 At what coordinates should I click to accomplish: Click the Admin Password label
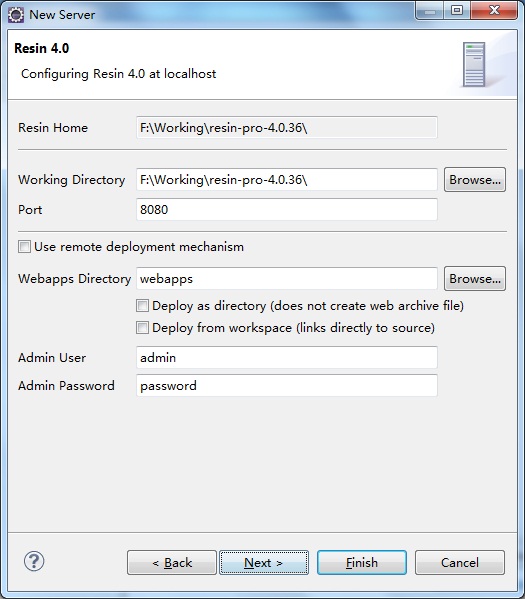click(x=66, y=386)
